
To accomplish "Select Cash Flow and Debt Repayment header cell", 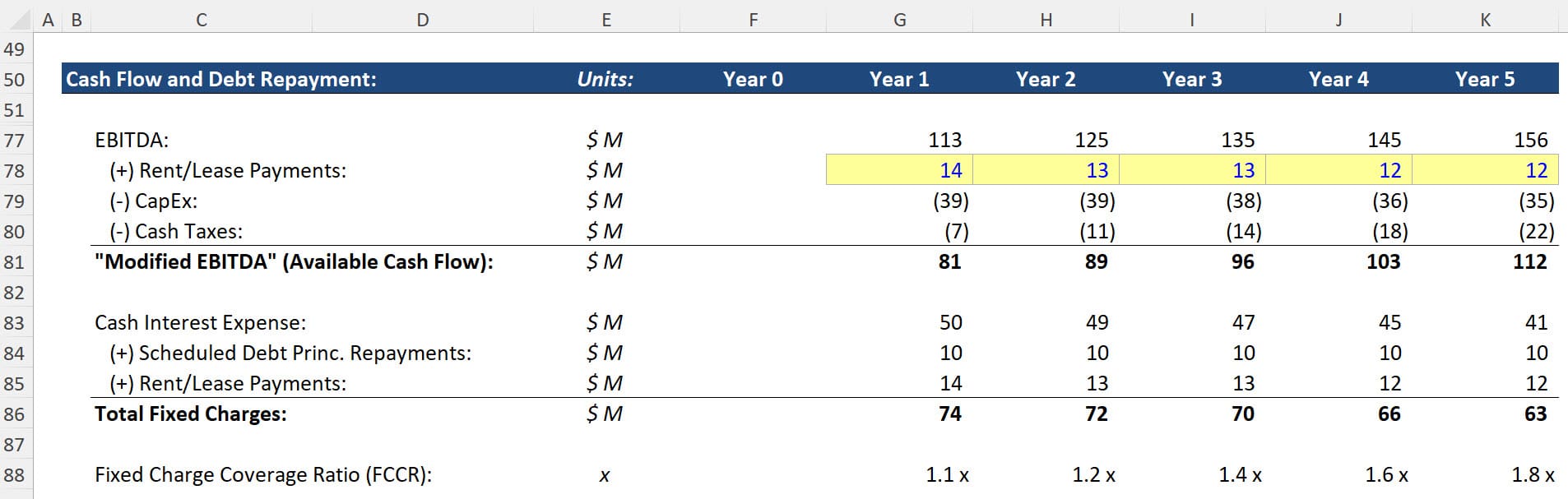I will coord(221,80).
